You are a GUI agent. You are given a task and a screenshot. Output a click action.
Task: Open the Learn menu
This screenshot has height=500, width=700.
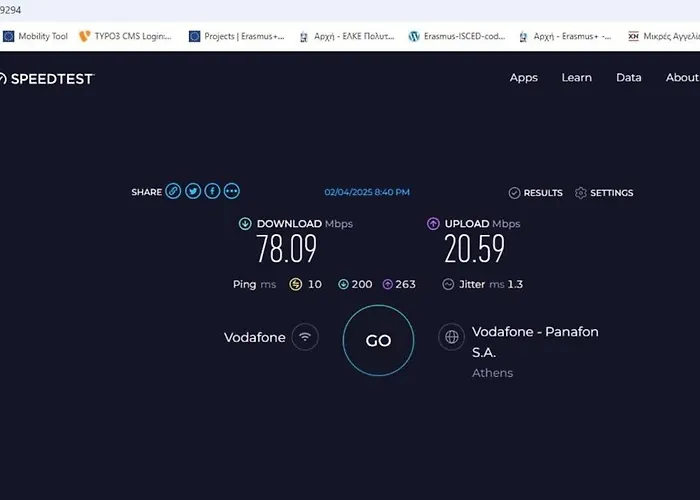[x=576, y=78]
